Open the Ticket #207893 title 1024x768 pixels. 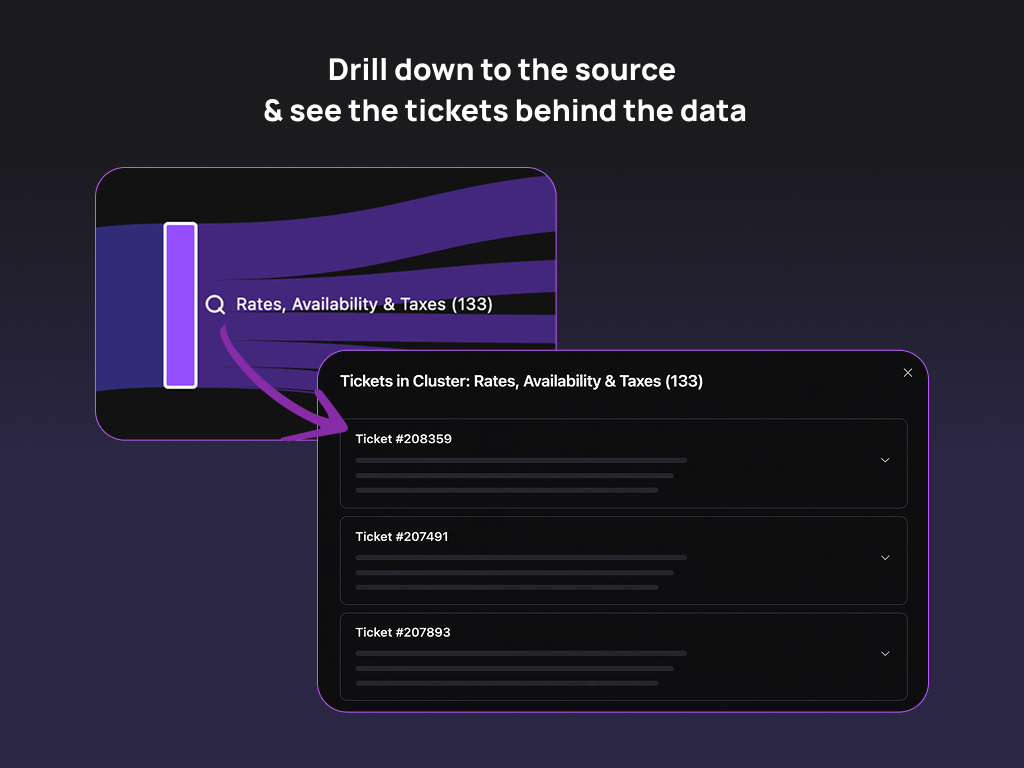[403, 633]
